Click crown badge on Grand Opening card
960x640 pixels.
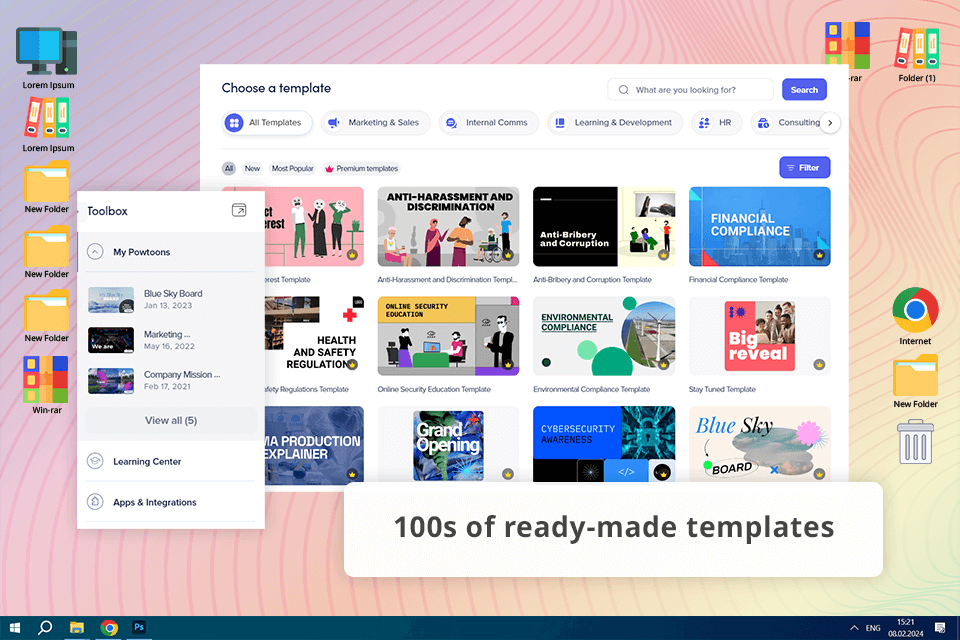click(508, 473)
